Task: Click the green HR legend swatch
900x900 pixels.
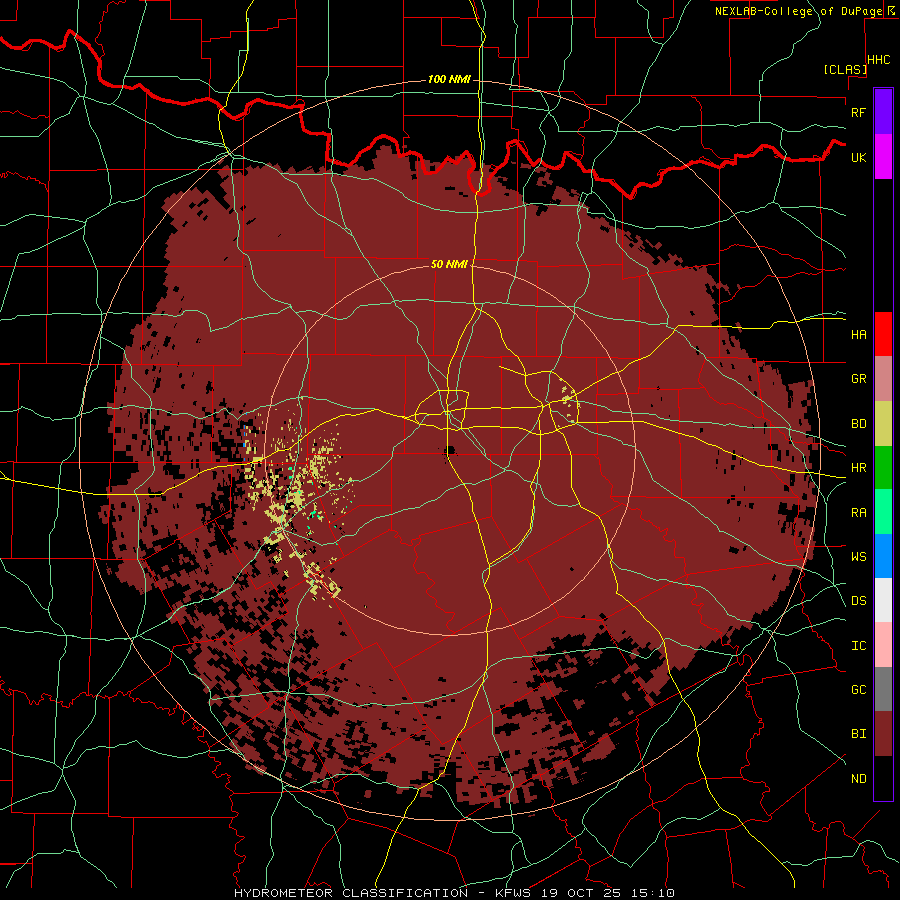Action: (x=883, y=468)
